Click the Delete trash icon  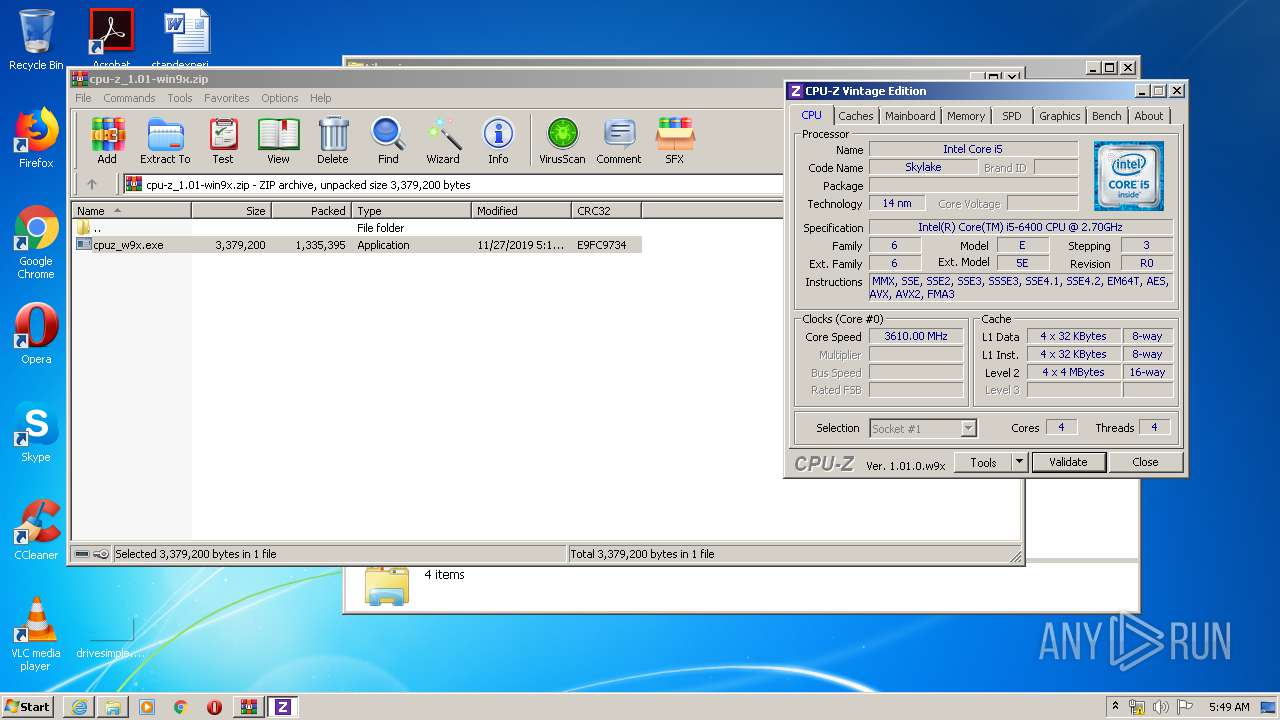click(333, 140)
